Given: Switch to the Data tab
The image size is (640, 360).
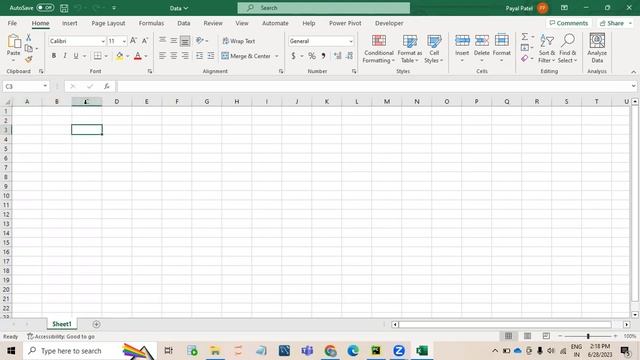Looking at the screenshot, I should [184, 23].
